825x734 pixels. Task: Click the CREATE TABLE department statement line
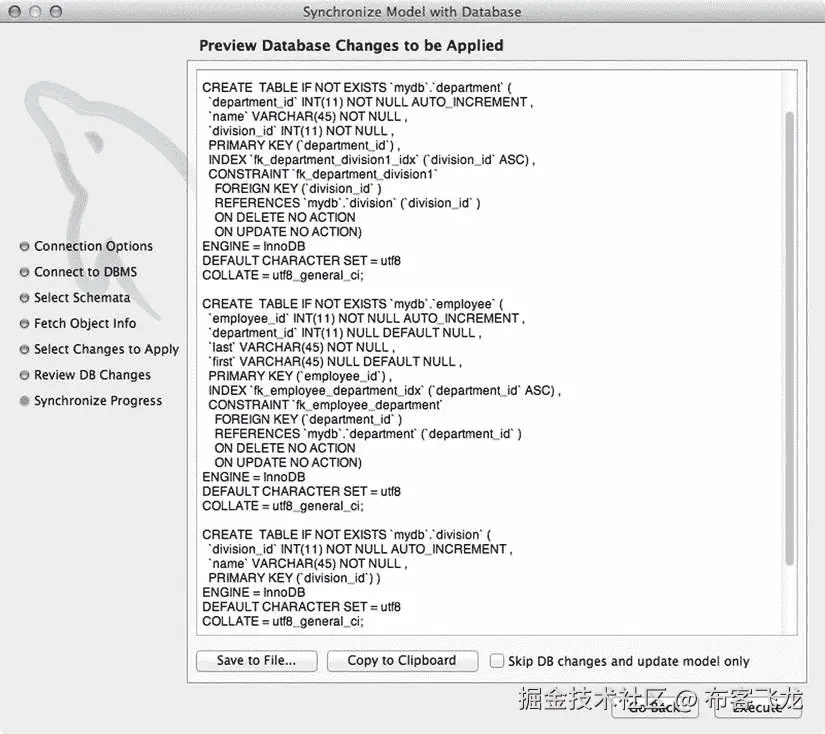point(357,87)
